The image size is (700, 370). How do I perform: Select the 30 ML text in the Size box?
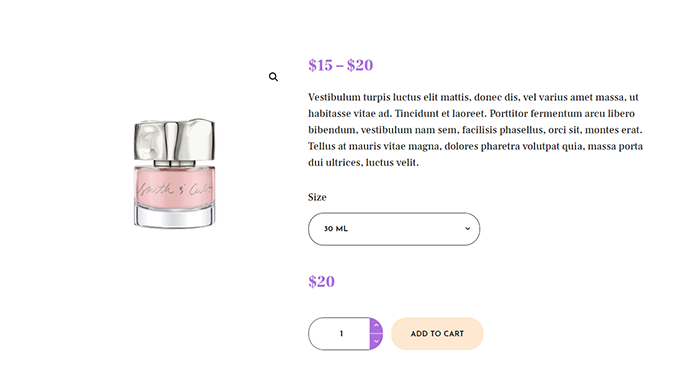336,229
